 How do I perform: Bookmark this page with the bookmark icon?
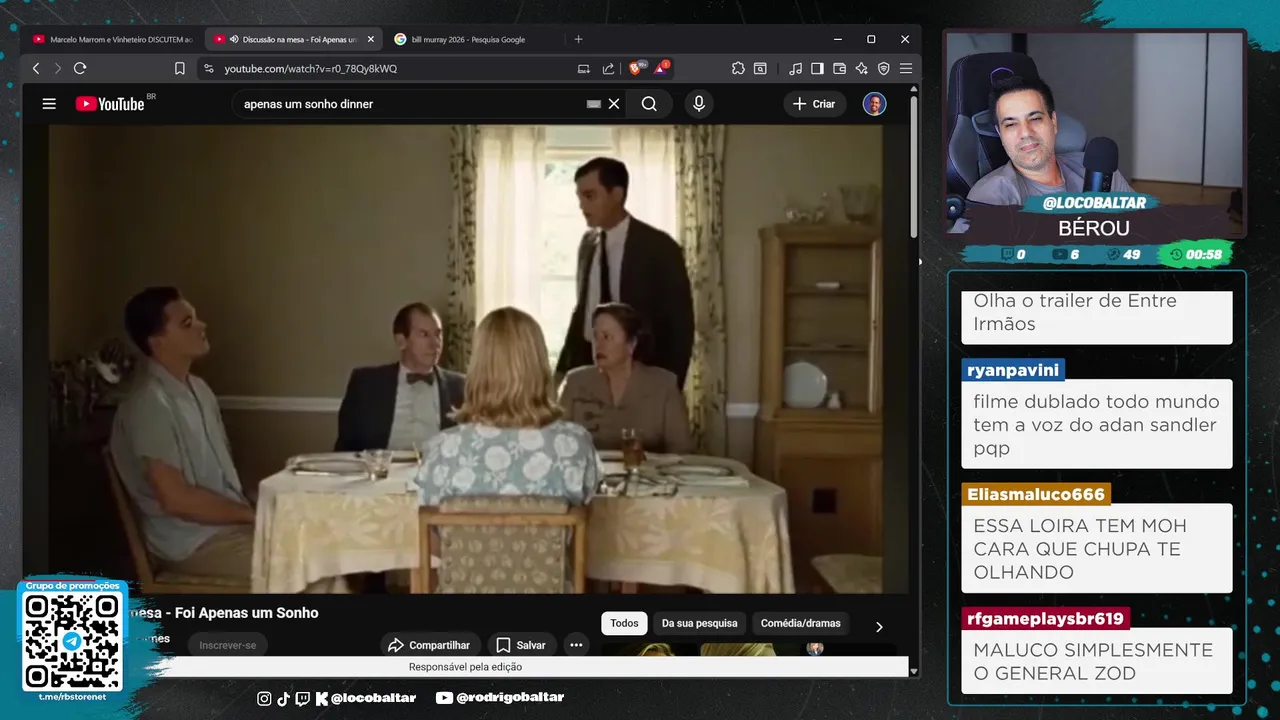[x=180, y=68]
